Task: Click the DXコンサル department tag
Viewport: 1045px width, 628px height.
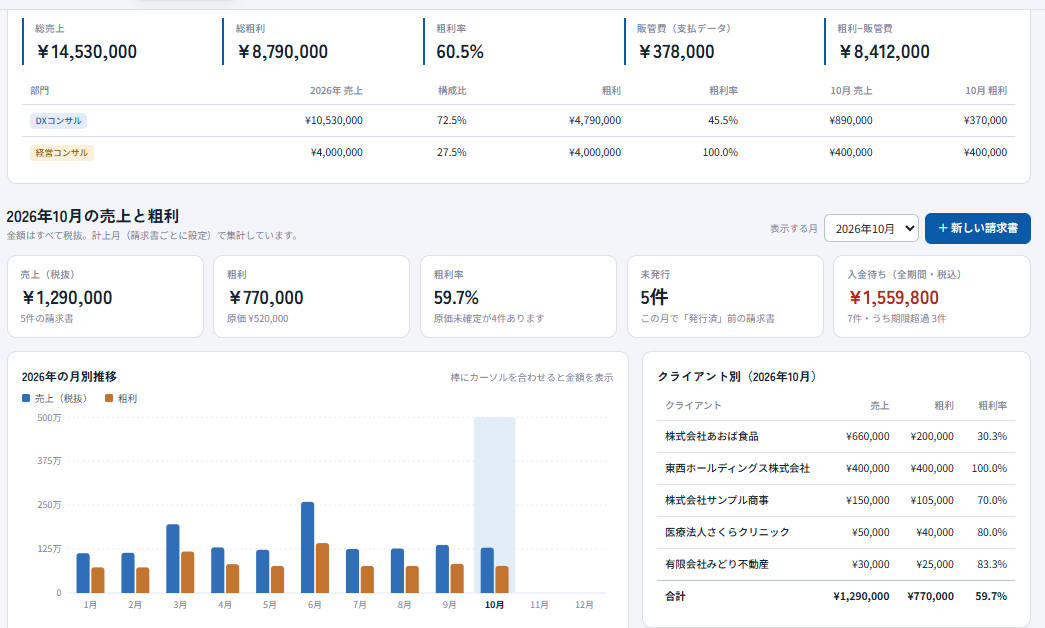Action: click(x=59, y=121)
